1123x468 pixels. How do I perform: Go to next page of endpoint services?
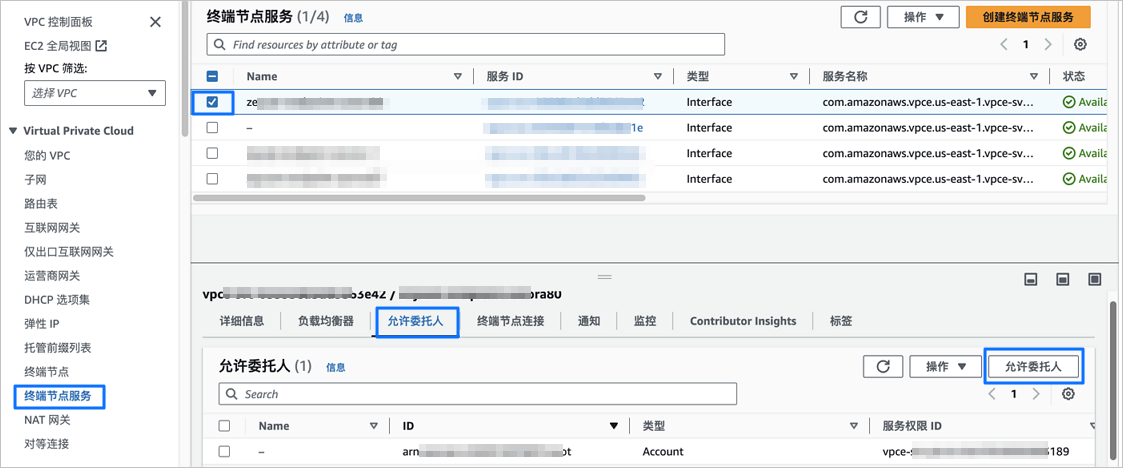(x=1048, y=44)
